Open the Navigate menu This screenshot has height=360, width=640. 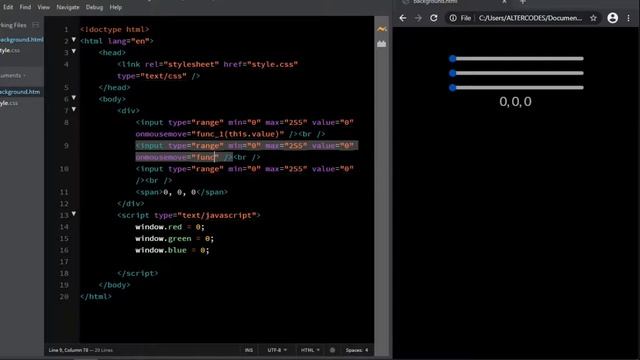68,7
